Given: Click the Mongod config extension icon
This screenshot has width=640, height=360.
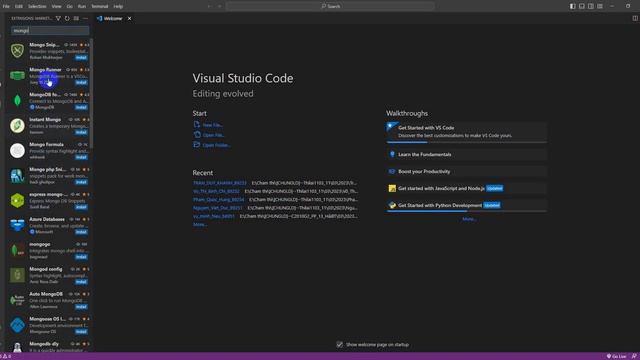Looking at the screenshot, I should (17, 275).
